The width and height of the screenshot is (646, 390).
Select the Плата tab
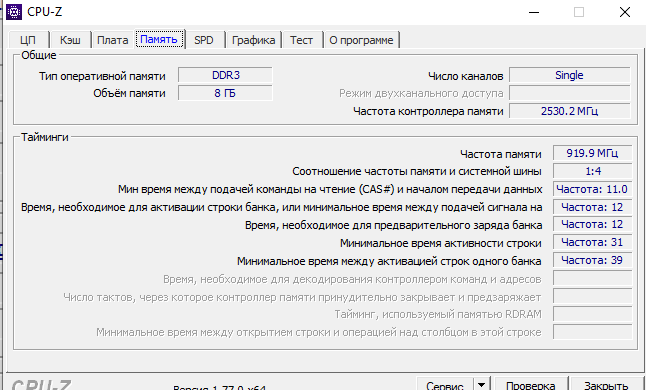point(112,40)
